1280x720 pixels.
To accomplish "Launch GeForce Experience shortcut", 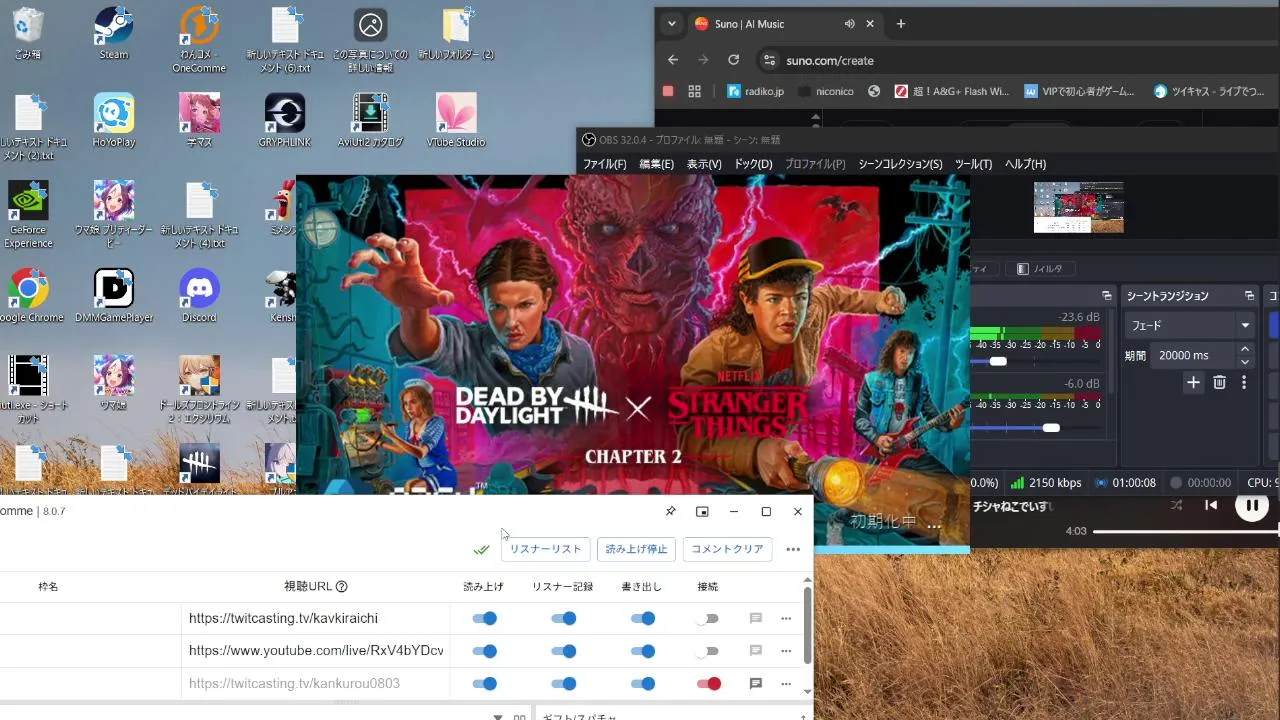I will 28,214.
